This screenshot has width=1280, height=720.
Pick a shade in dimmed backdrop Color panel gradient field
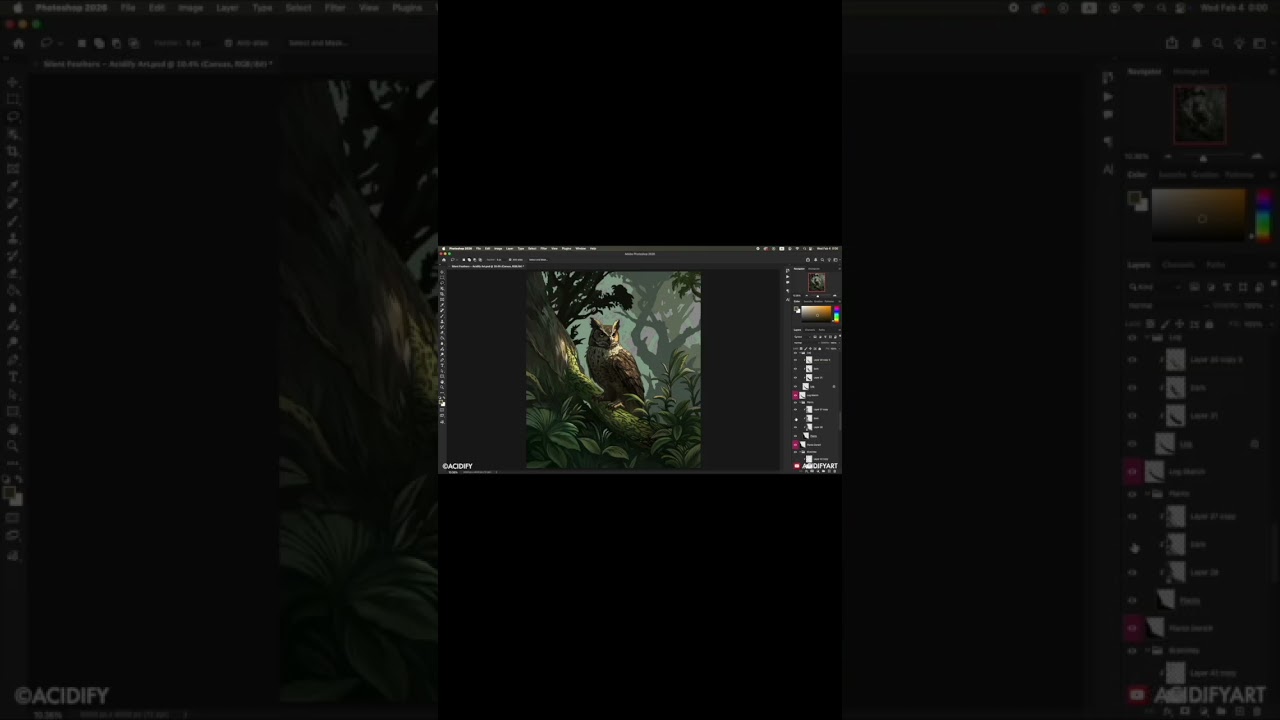tap(1198, 214)
